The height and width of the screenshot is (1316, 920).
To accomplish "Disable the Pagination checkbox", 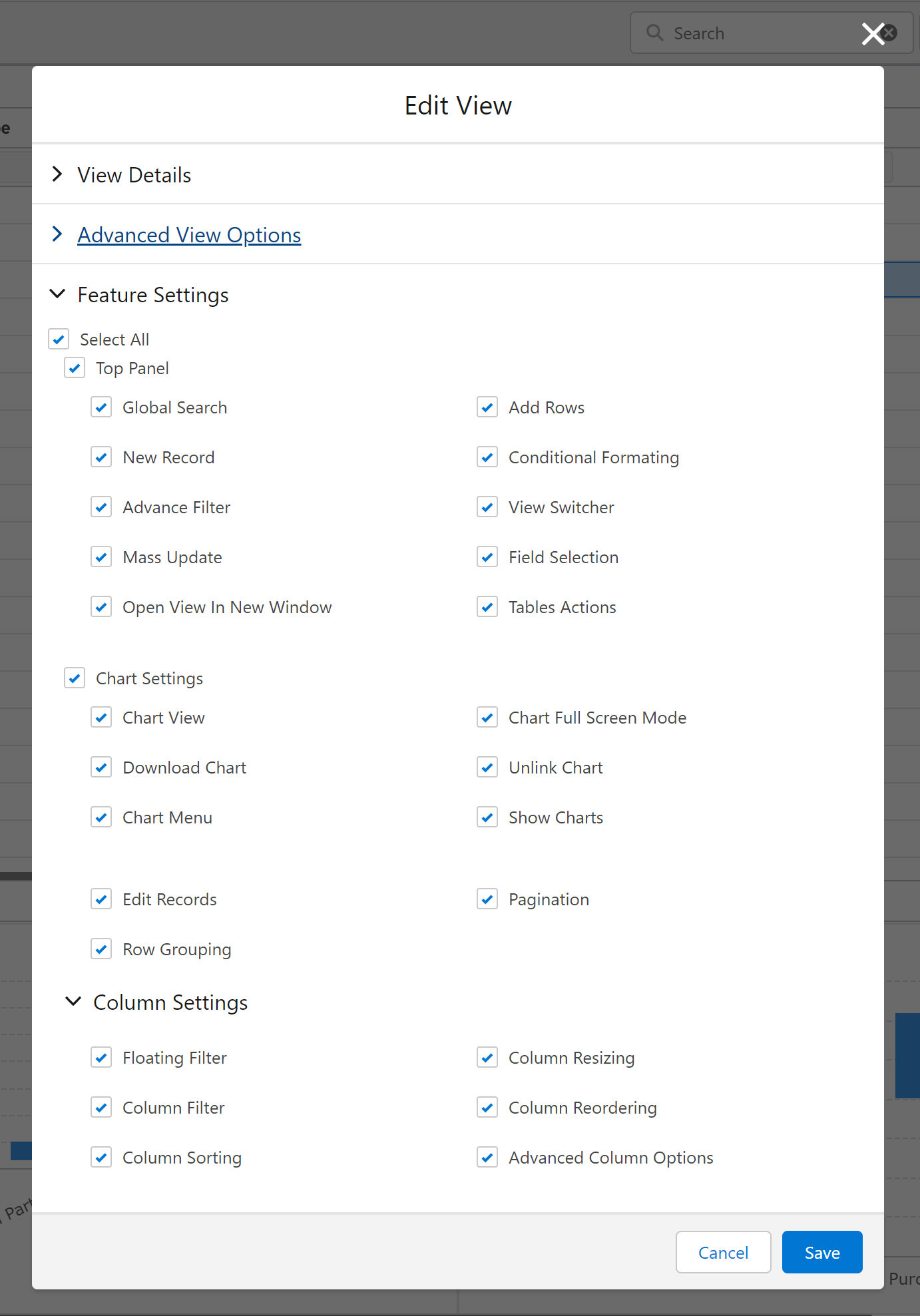I will (487, 899).
